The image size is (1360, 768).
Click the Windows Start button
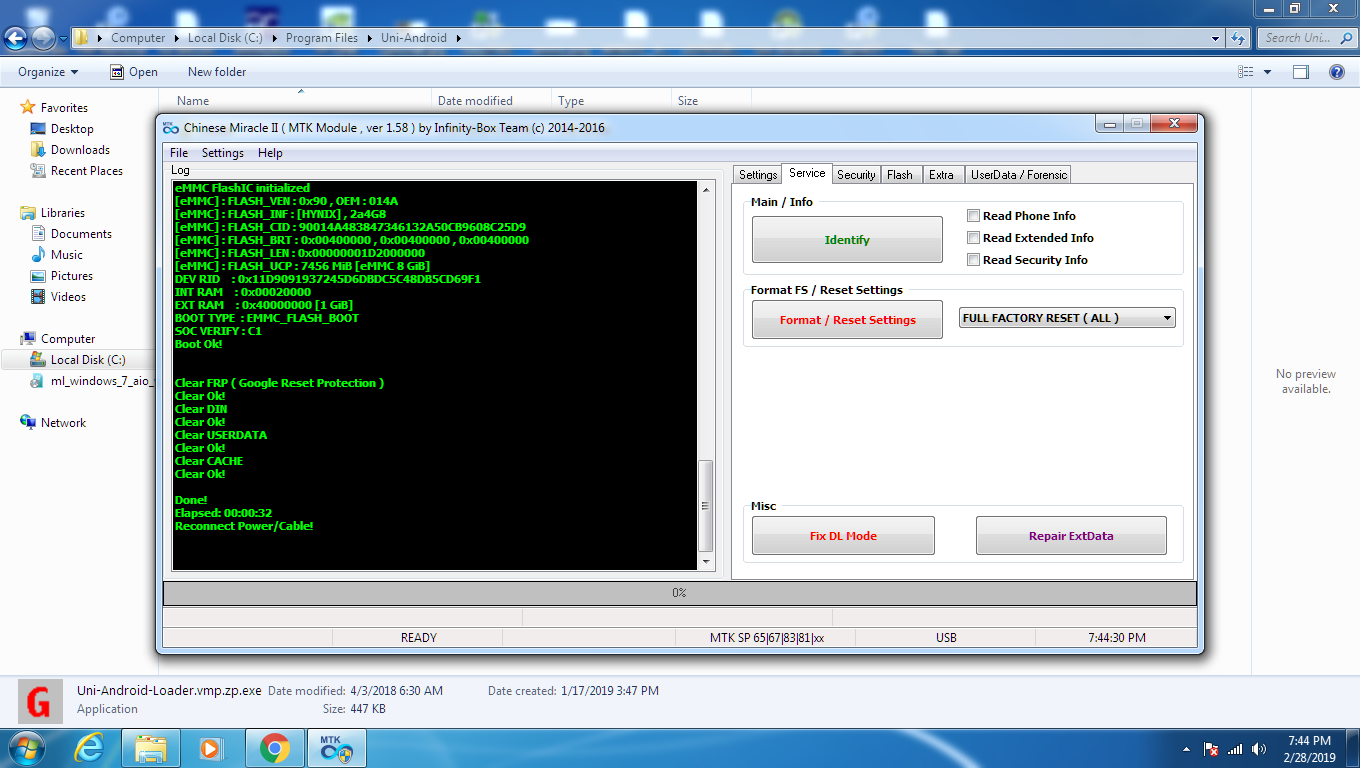pyautogui.click(x=25, y=747)
